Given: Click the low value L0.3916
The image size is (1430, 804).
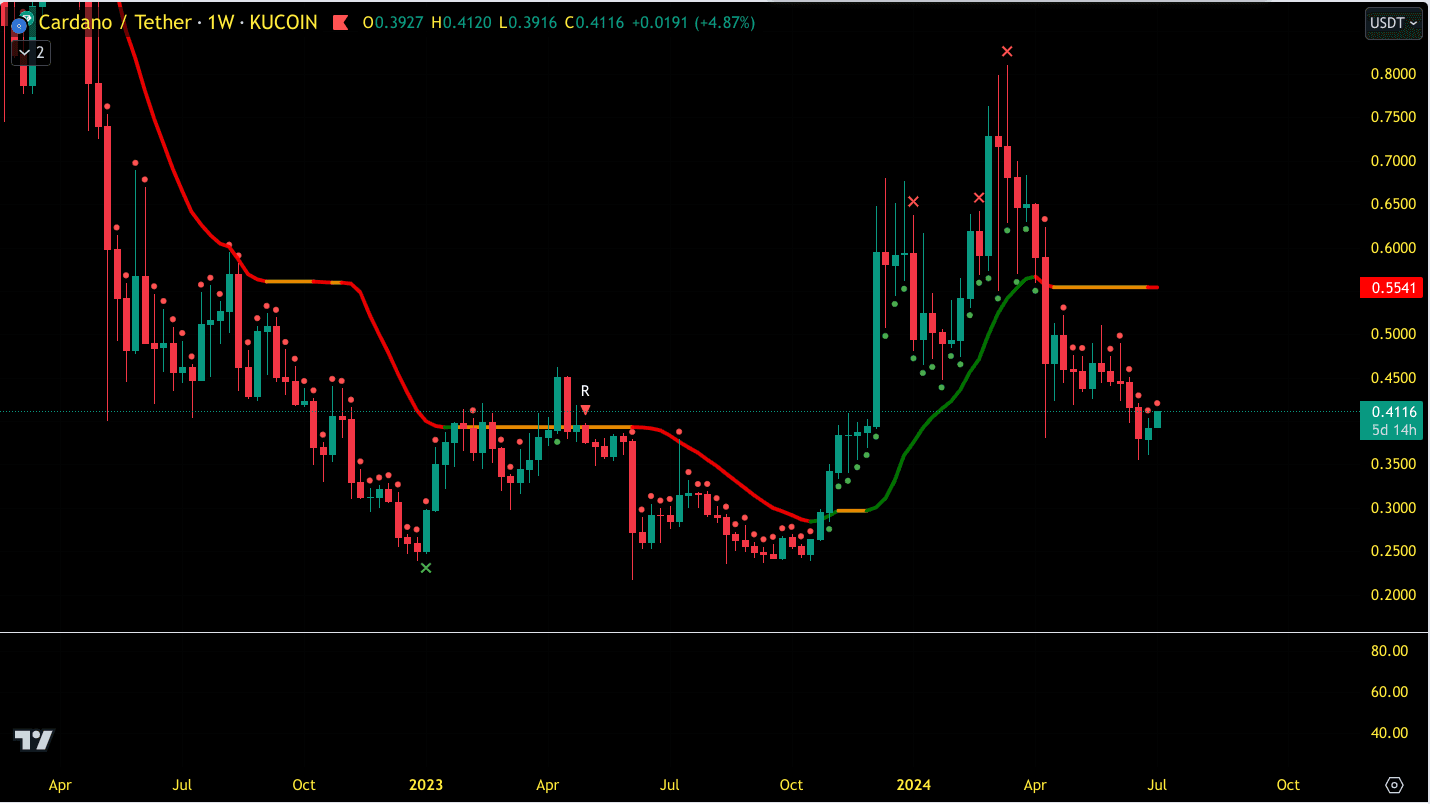Looking at the screenshot, I should click(x=530, y=22).
